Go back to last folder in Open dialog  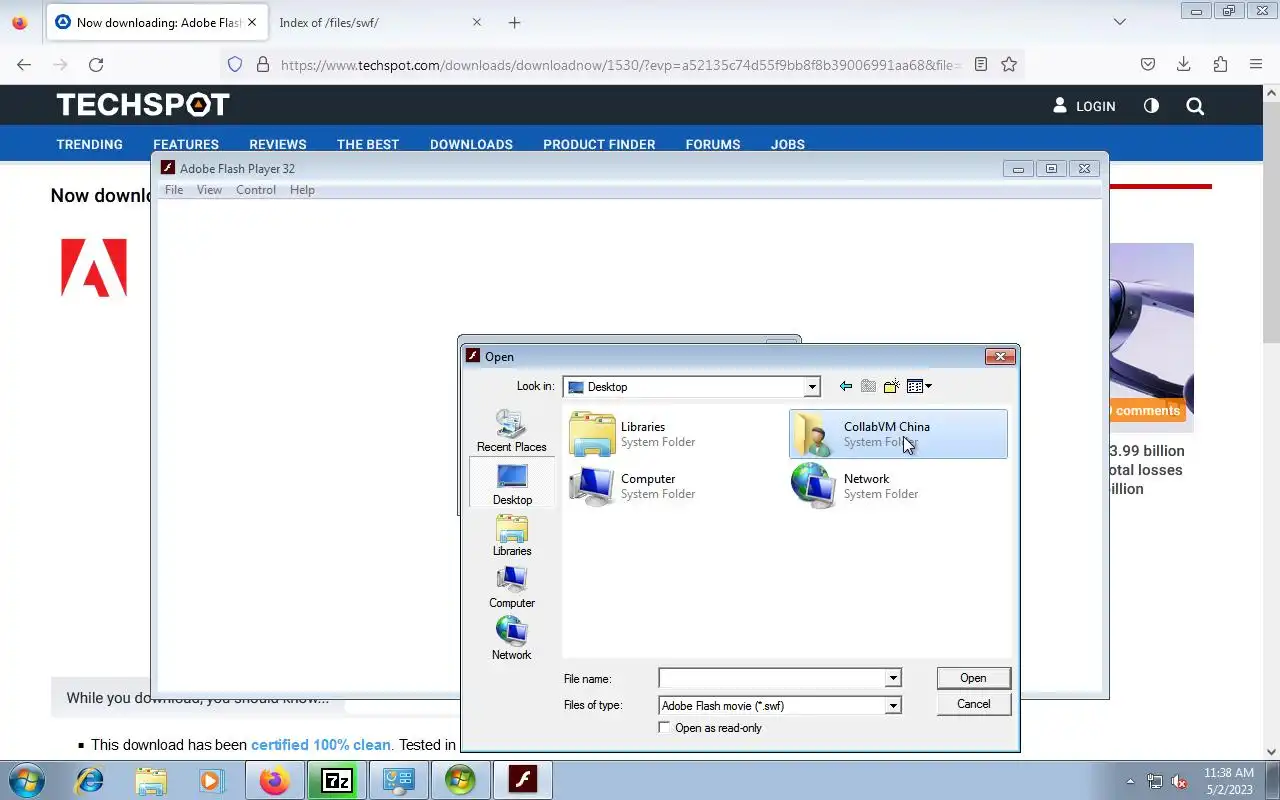pyautogui.click(x=846, y=386)
